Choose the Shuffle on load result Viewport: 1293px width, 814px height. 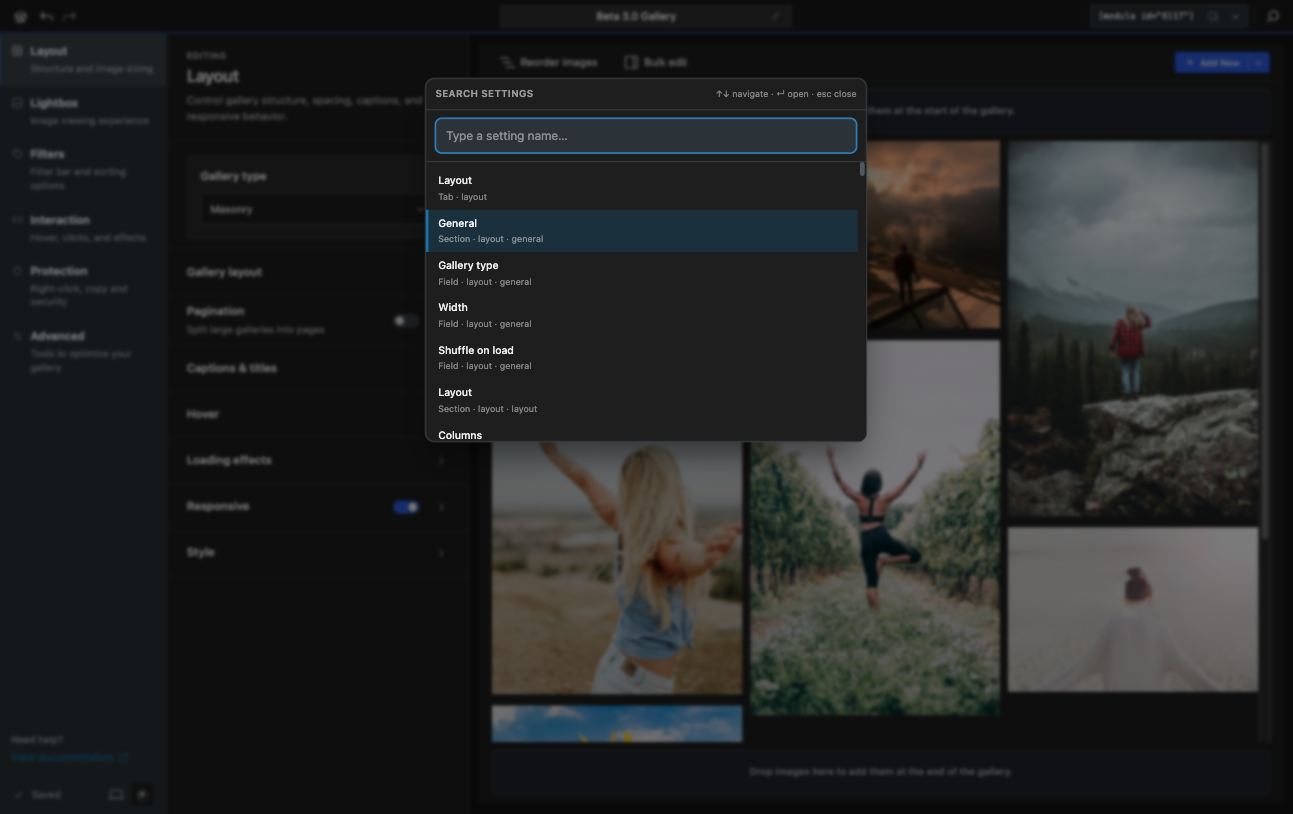[x=642, y=358]
